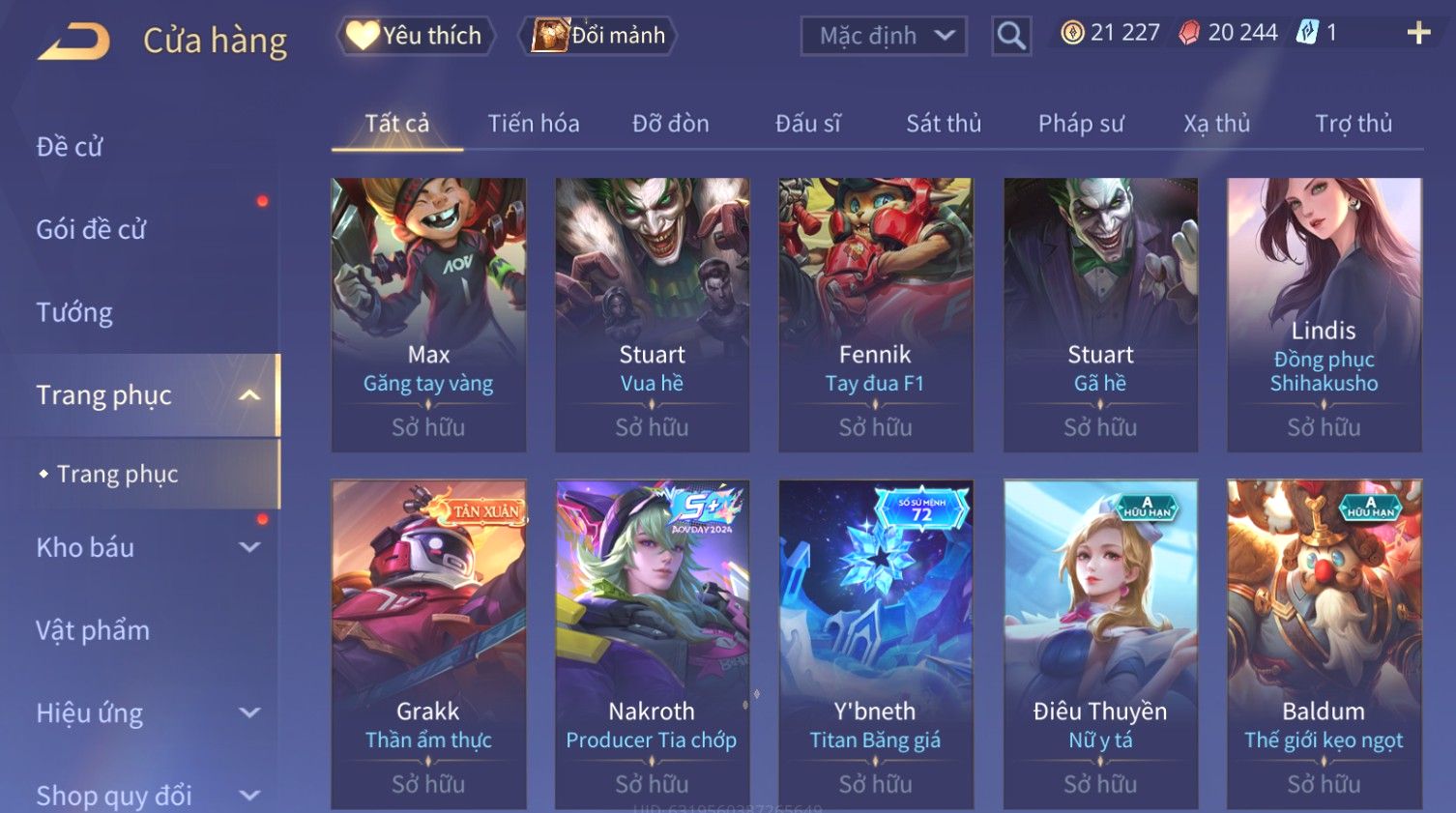Open Đổi mảnh fragment exchange button
This screenshot has width=1456, height=813.
(598, 36)
